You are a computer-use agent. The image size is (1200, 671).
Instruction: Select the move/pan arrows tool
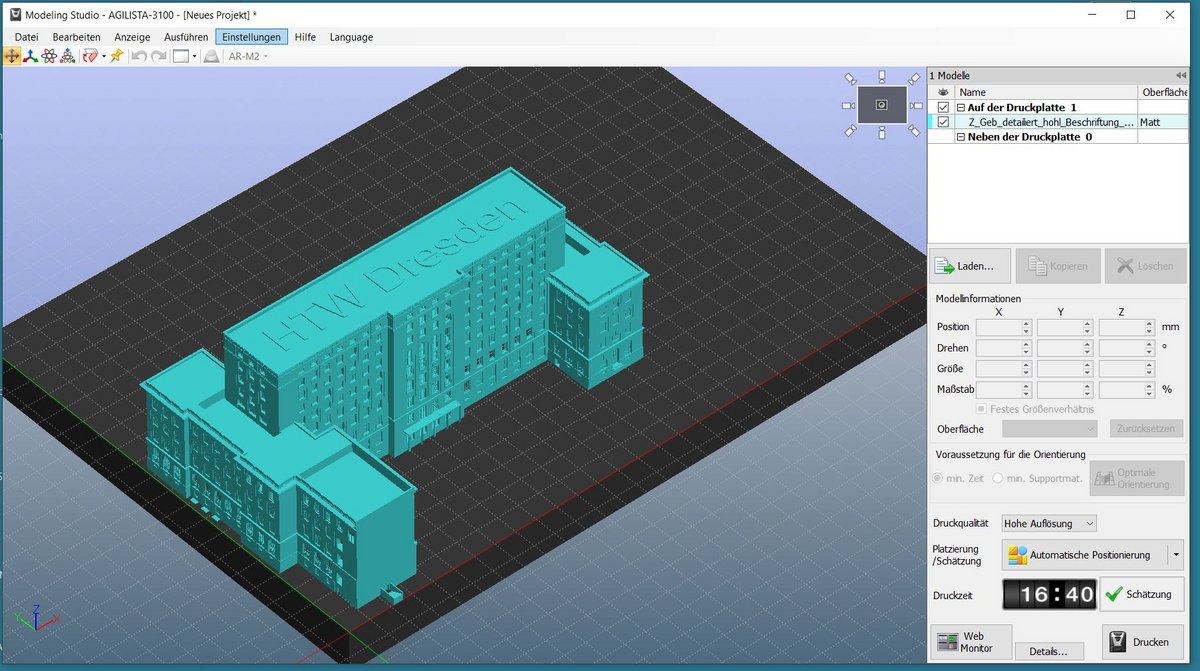[x=12, y=56]
